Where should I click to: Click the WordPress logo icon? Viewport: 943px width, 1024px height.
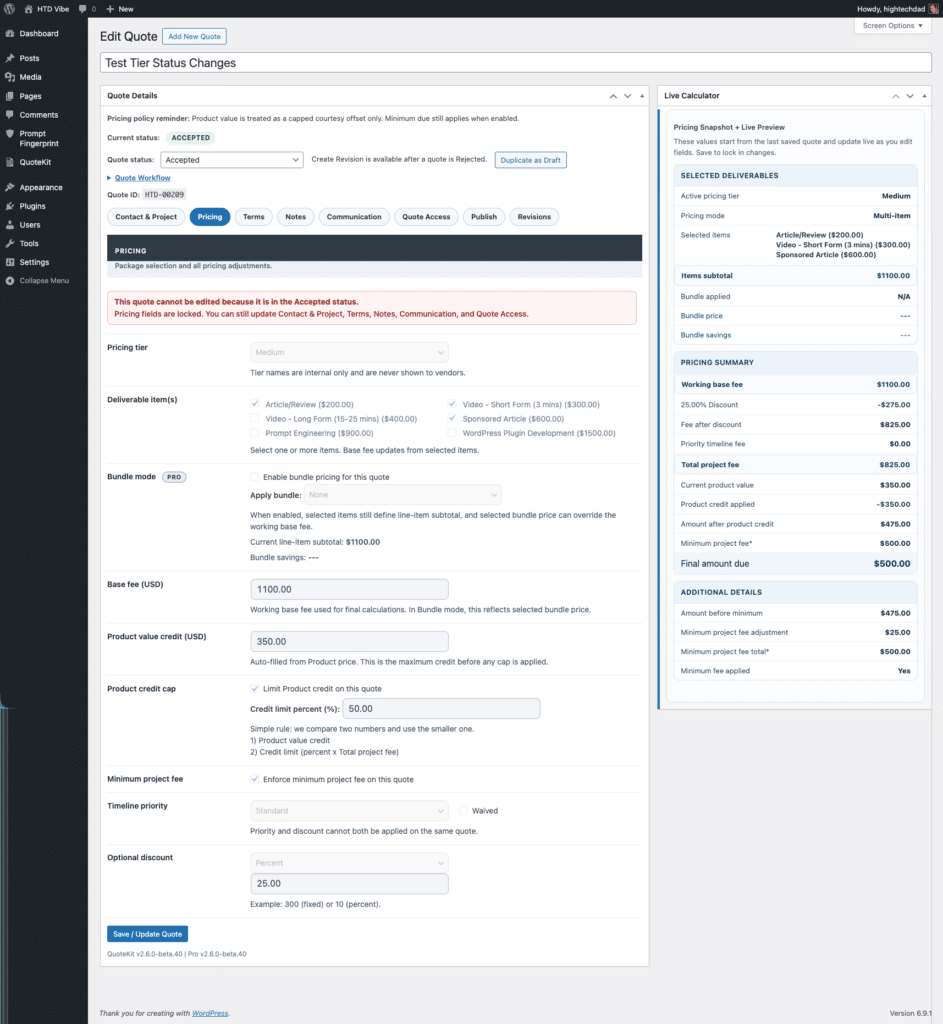pos(9,9)
